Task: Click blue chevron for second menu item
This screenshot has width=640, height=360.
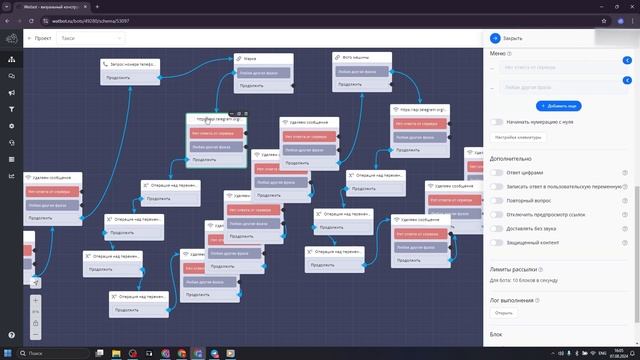Action: click(x=627, y=80)
